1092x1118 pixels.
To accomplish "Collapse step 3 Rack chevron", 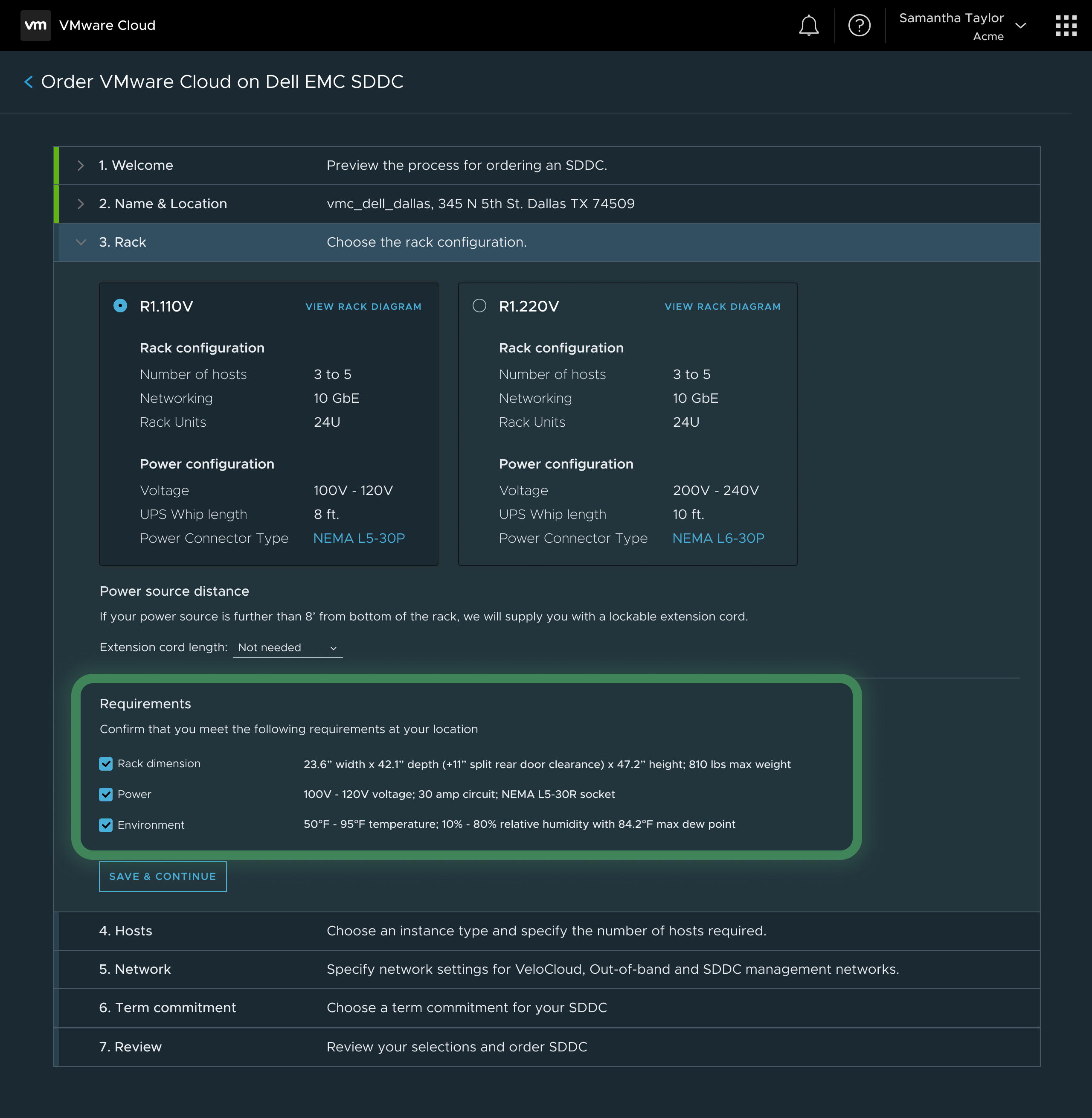I will tap(81, 243).
